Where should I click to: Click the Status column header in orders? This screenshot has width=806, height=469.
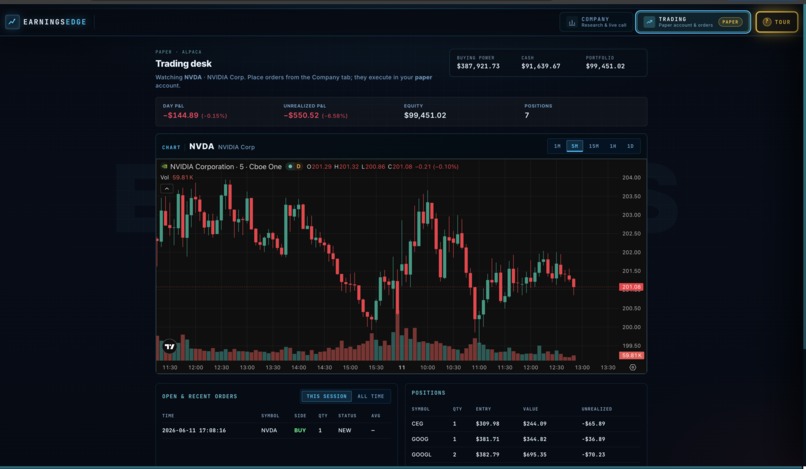(347, 416)
